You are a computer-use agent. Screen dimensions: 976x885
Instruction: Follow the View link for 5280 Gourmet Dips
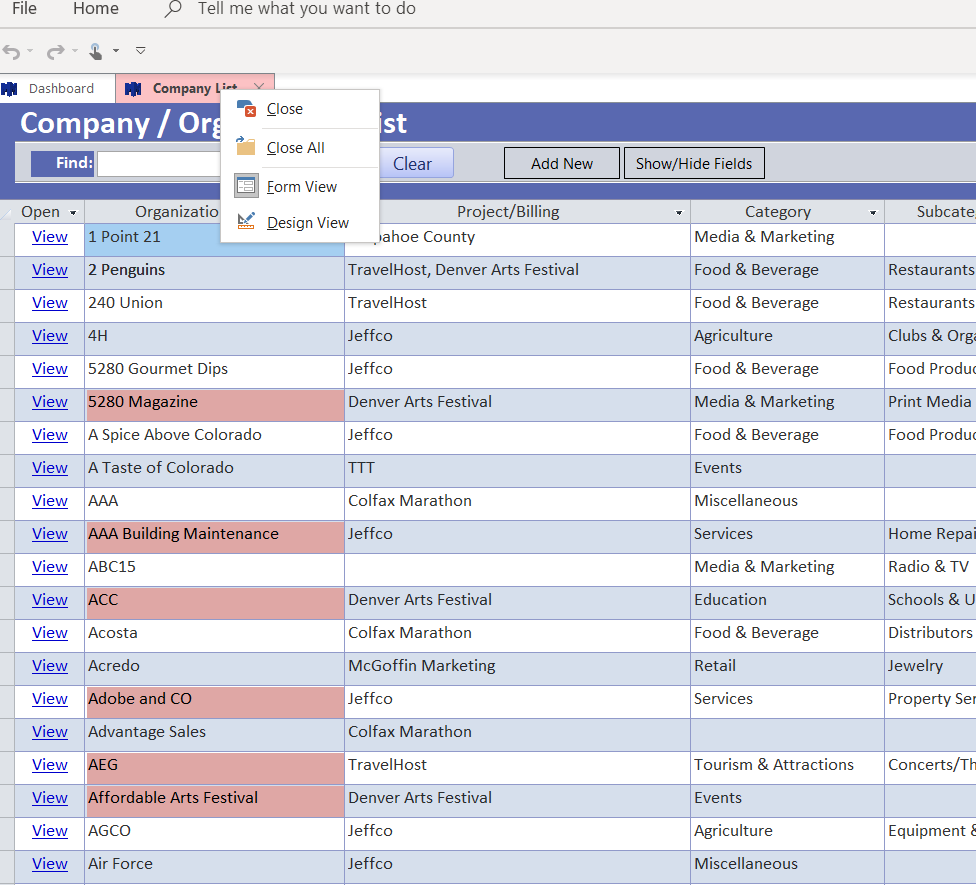(x=50, y=369)
